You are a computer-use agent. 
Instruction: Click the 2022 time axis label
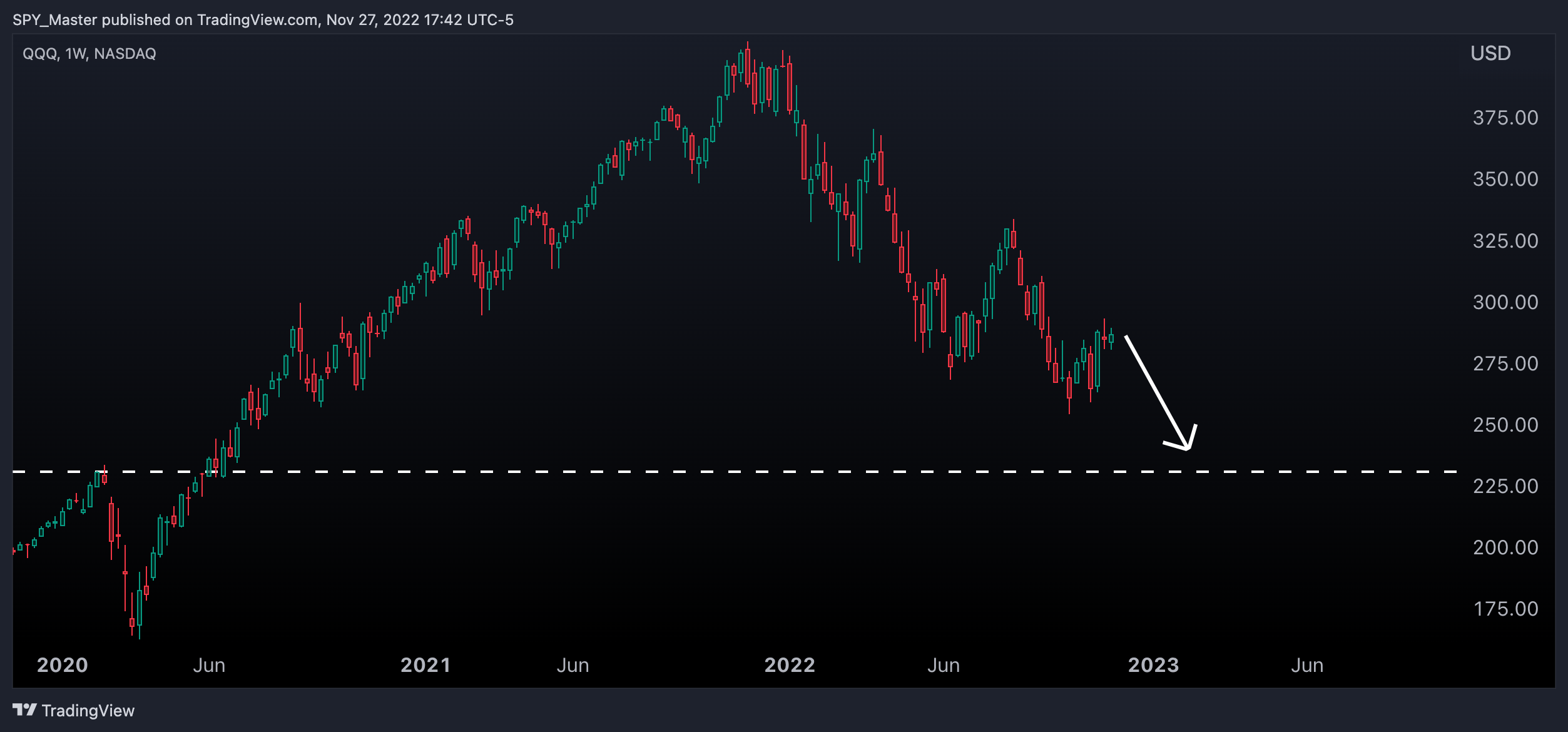[790, 665]
